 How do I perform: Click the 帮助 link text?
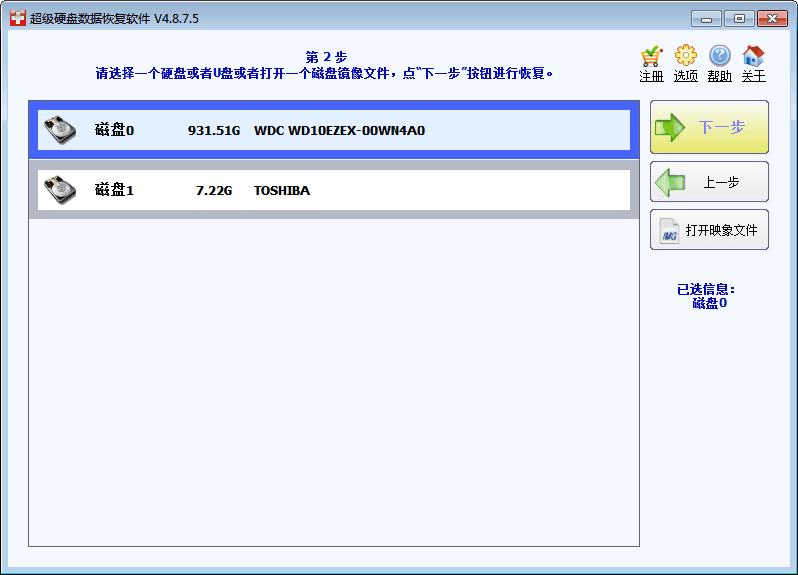[x=720, y=76]
